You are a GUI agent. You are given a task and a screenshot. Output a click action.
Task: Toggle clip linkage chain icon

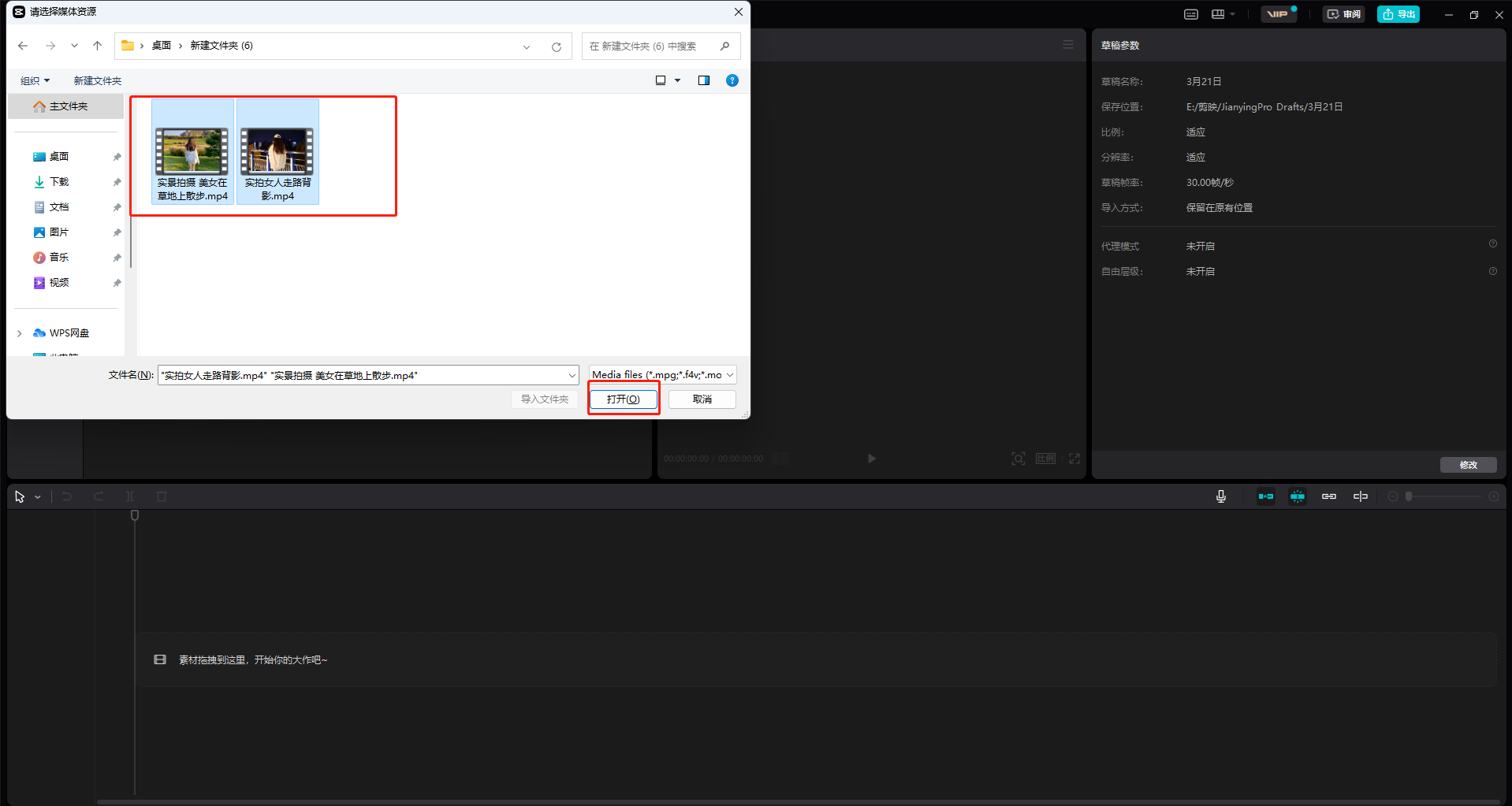pos(1329,496)
